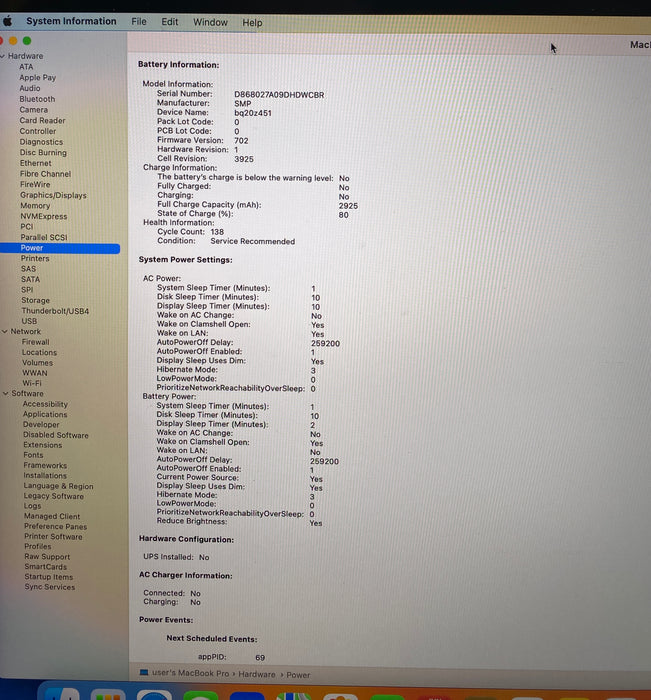The image size is (651, 700).
Task: Select the highlighted Power item
Action: 60,248
